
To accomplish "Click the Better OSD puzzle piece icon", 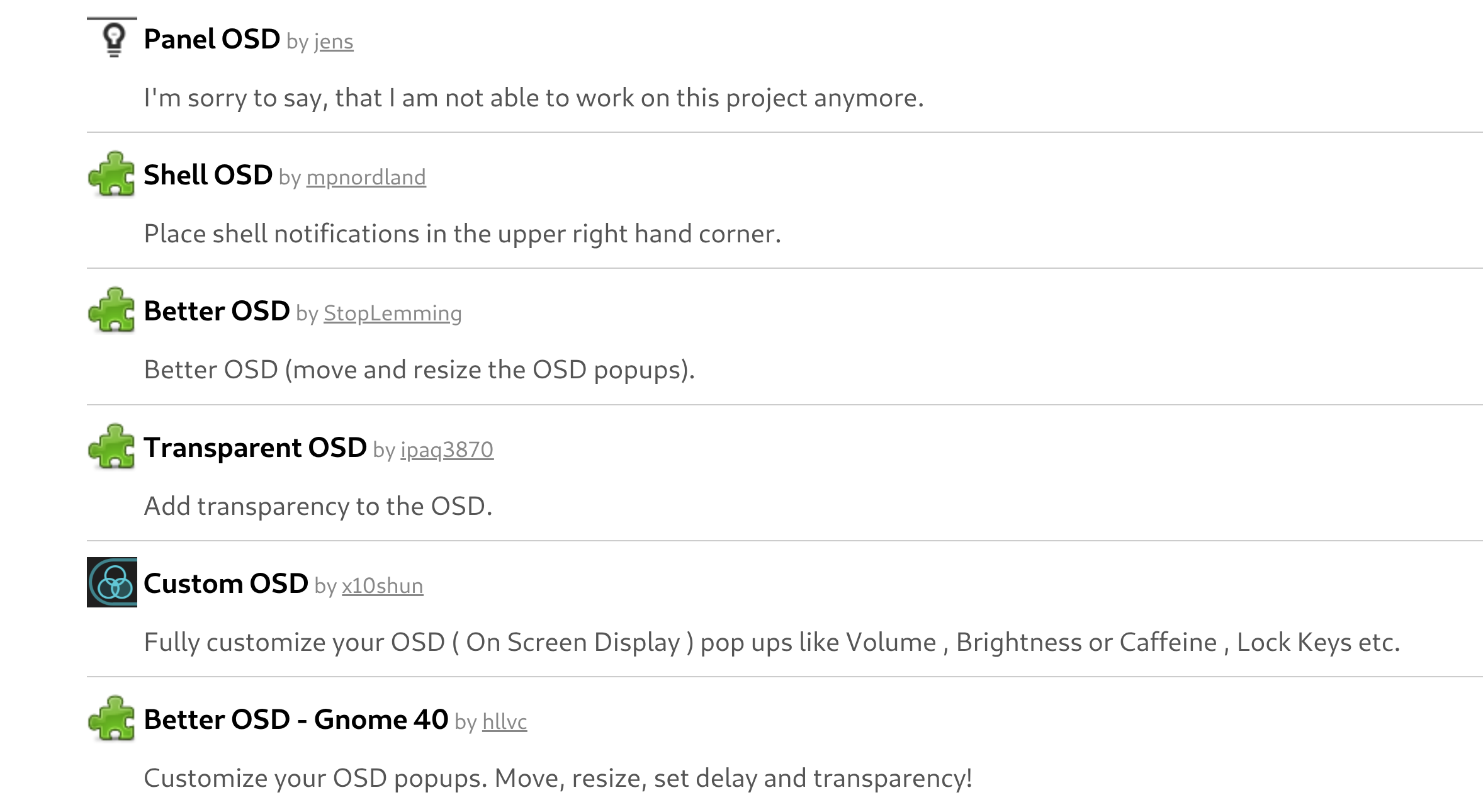I will (x=112, y=310).
